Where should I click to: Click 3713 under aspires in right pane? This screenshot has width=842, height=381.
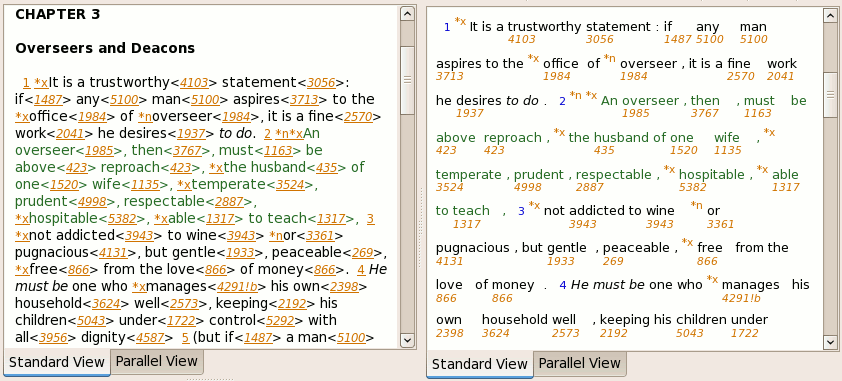tap(449, 76)
